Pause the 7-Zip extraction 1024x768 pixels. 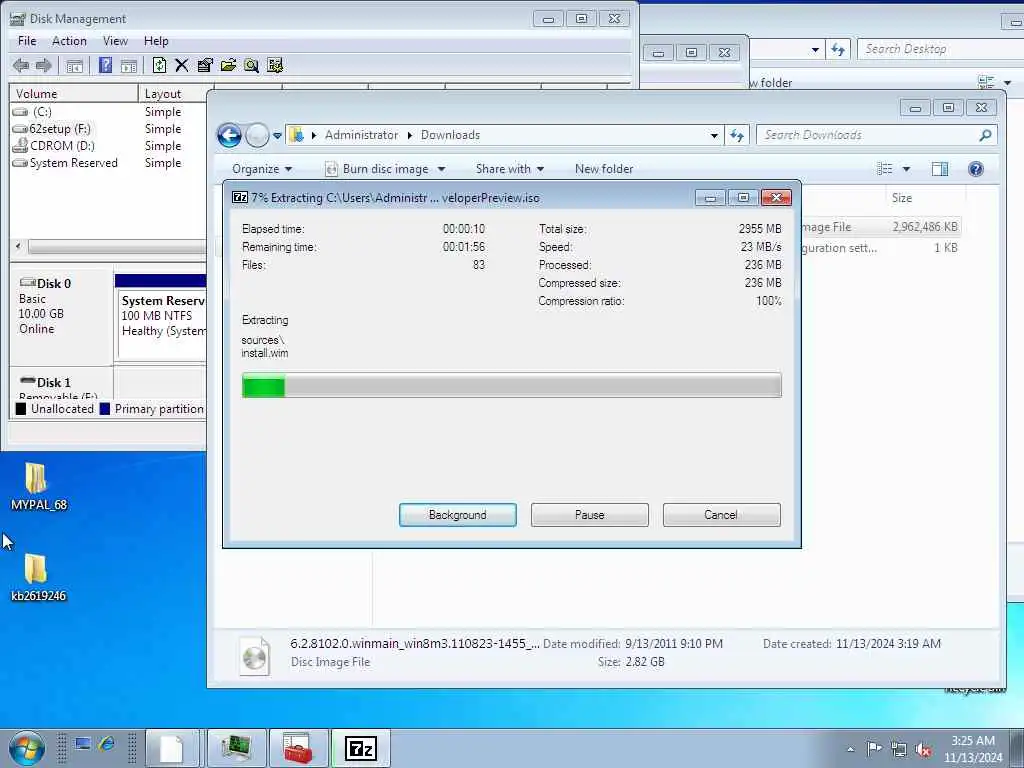(x=590, y=515)
